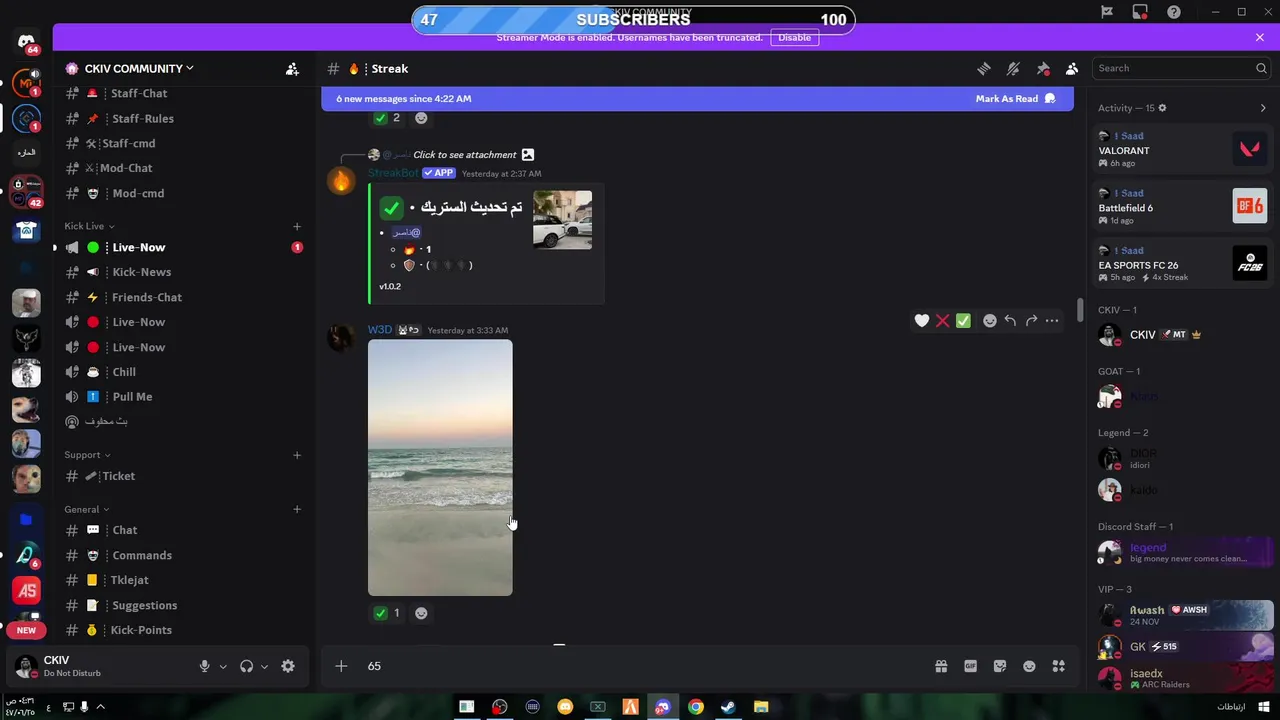Add red X reaction on W3D message
Viewport: 1280px width, 720px height.
(x=942, y=321)
